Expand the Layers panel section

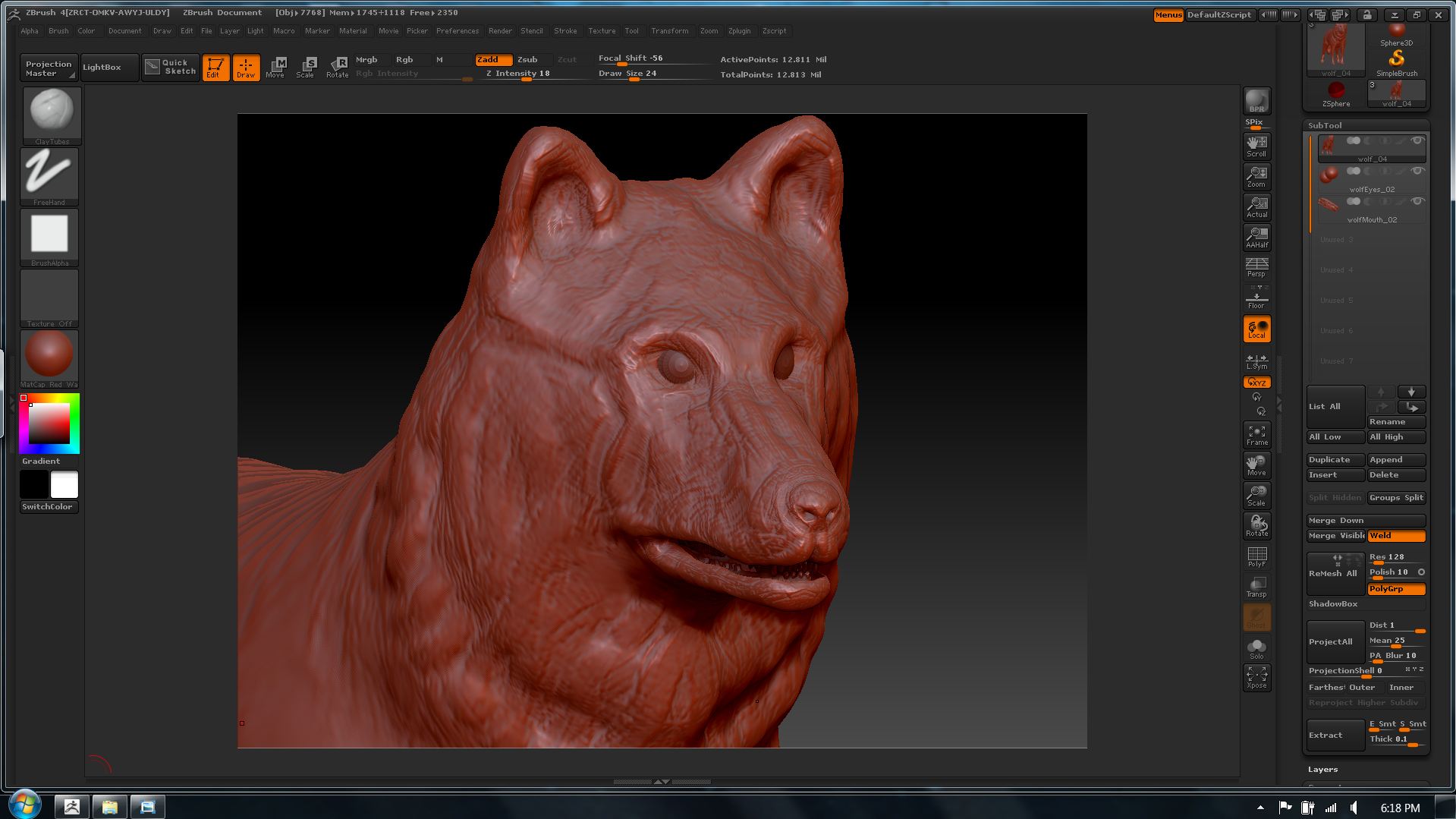(1322, 769)
